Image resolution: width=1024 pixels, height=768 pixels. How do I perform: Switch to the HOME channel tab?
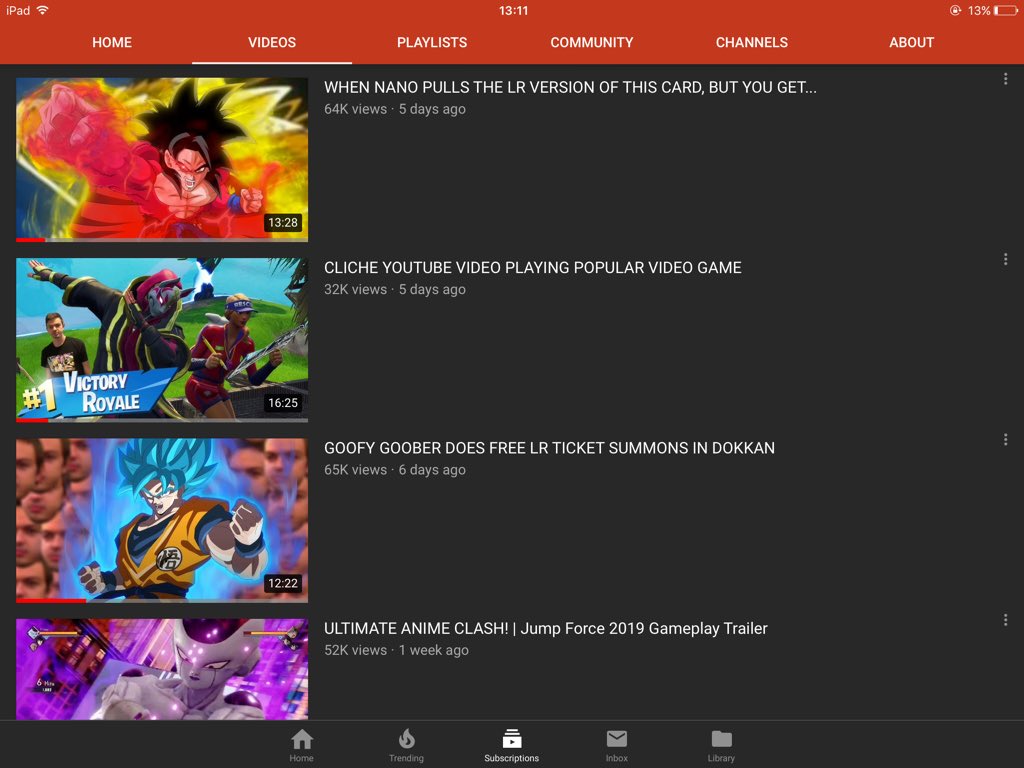[112, 42]
